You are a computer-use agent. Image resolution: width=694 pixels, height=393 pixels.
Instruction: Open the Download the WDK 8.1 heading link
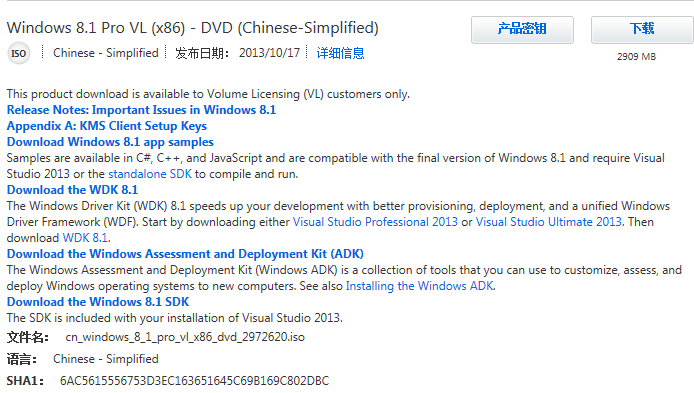[x=72, y=190]
